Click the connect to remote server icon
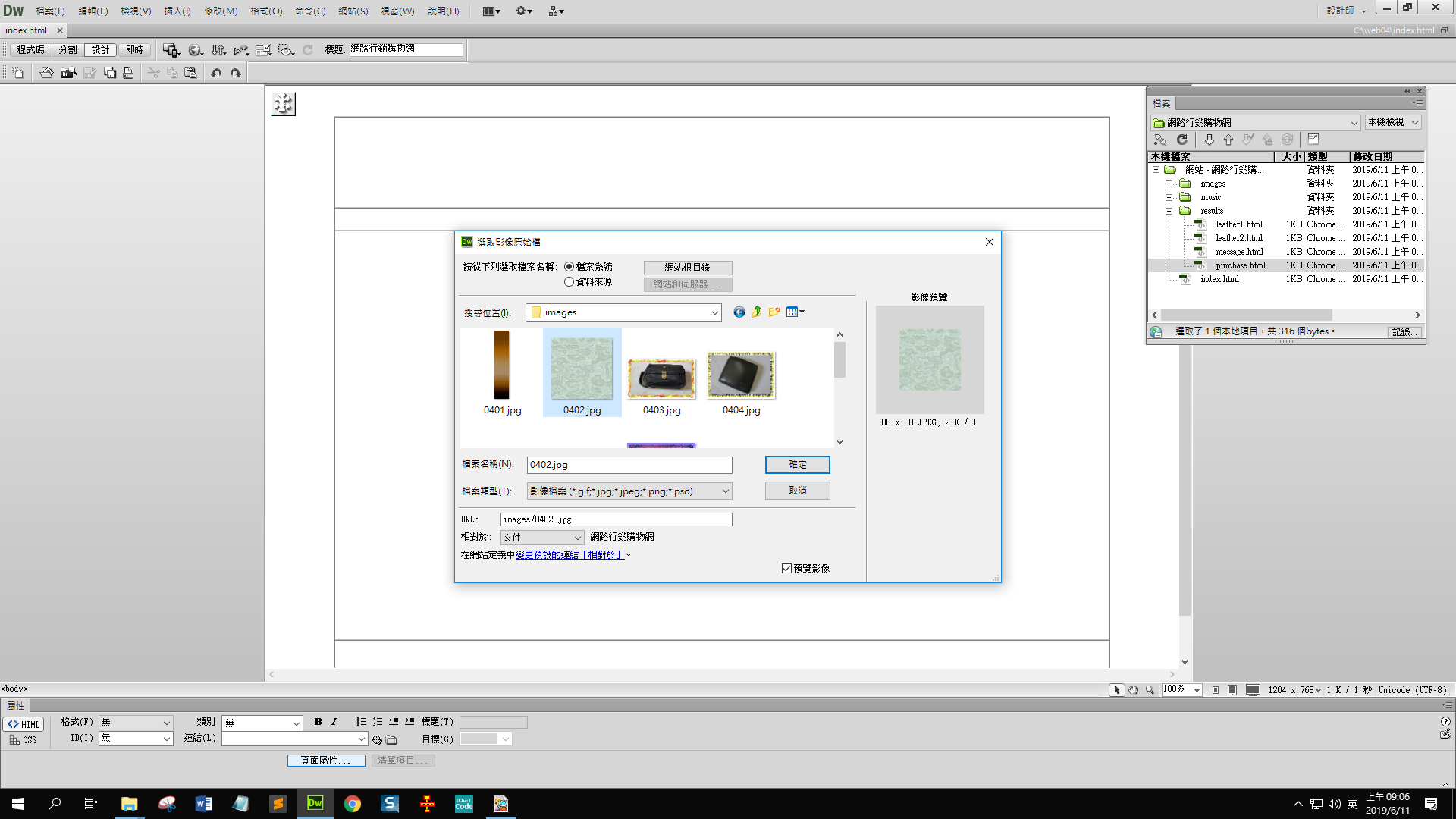The width and height of the screenshot is (1456, 819). tap(1159, 140)
